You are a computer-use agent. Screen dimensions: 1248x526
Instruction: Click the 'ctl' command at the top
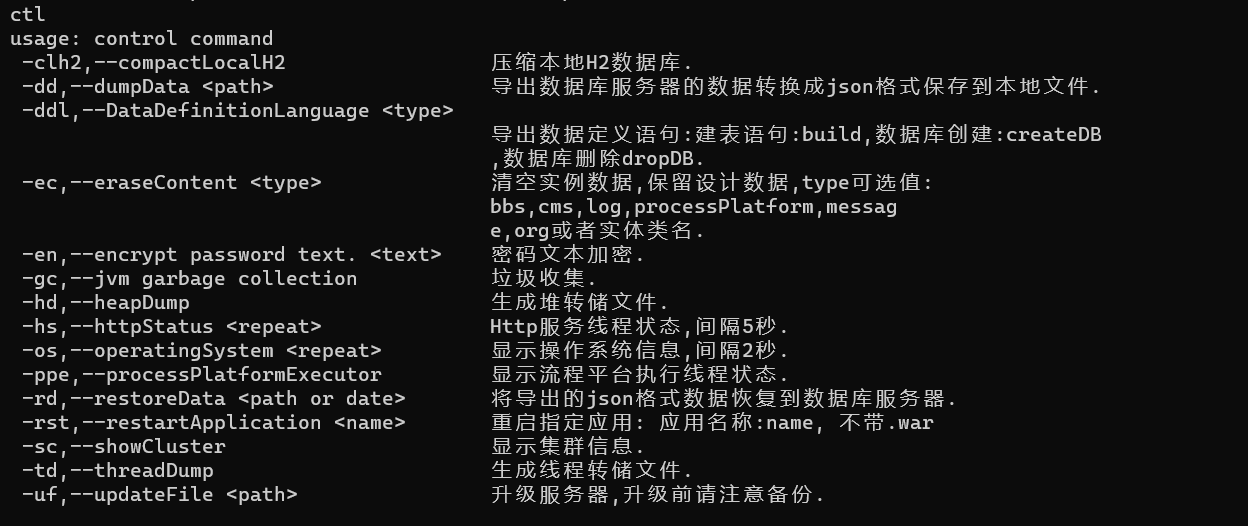pos(28,15)
